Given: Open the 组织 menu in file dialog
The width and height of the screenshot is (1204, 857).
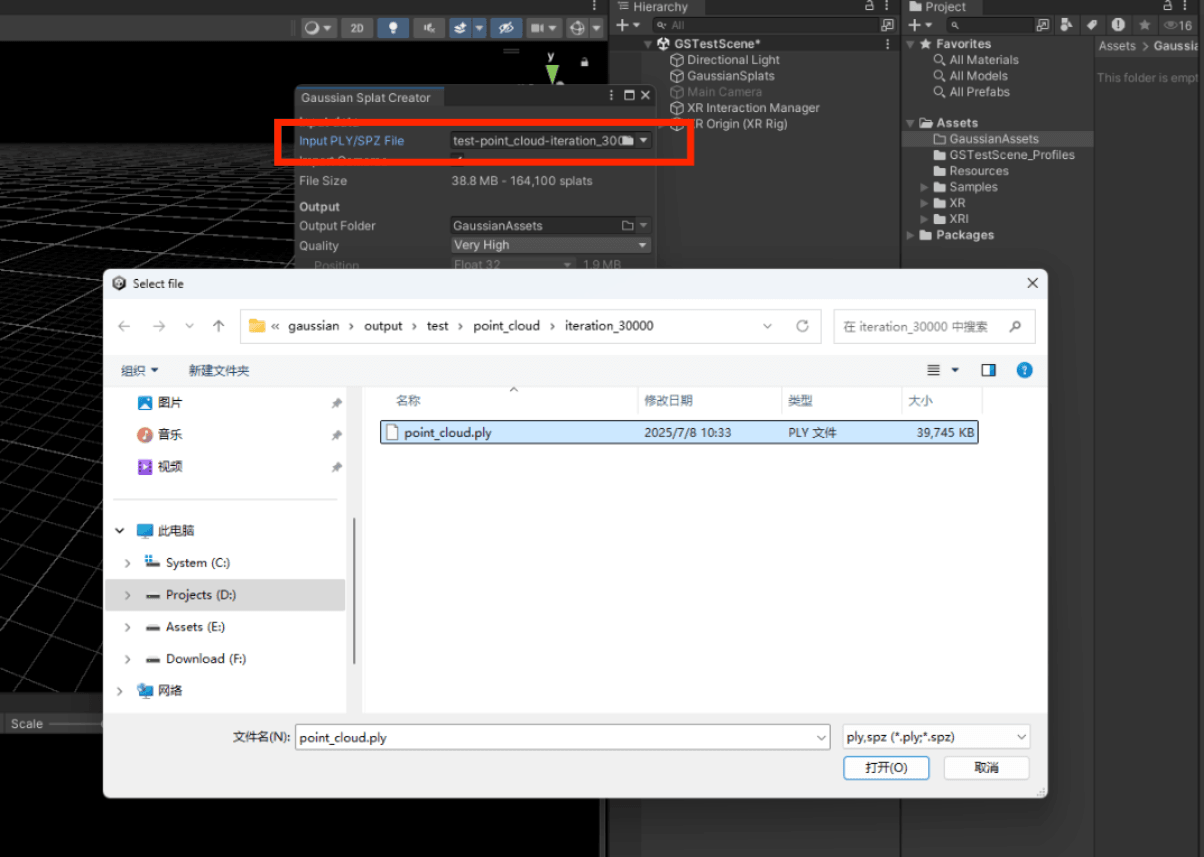Looking at the screenshot, I should click(139, 370).
